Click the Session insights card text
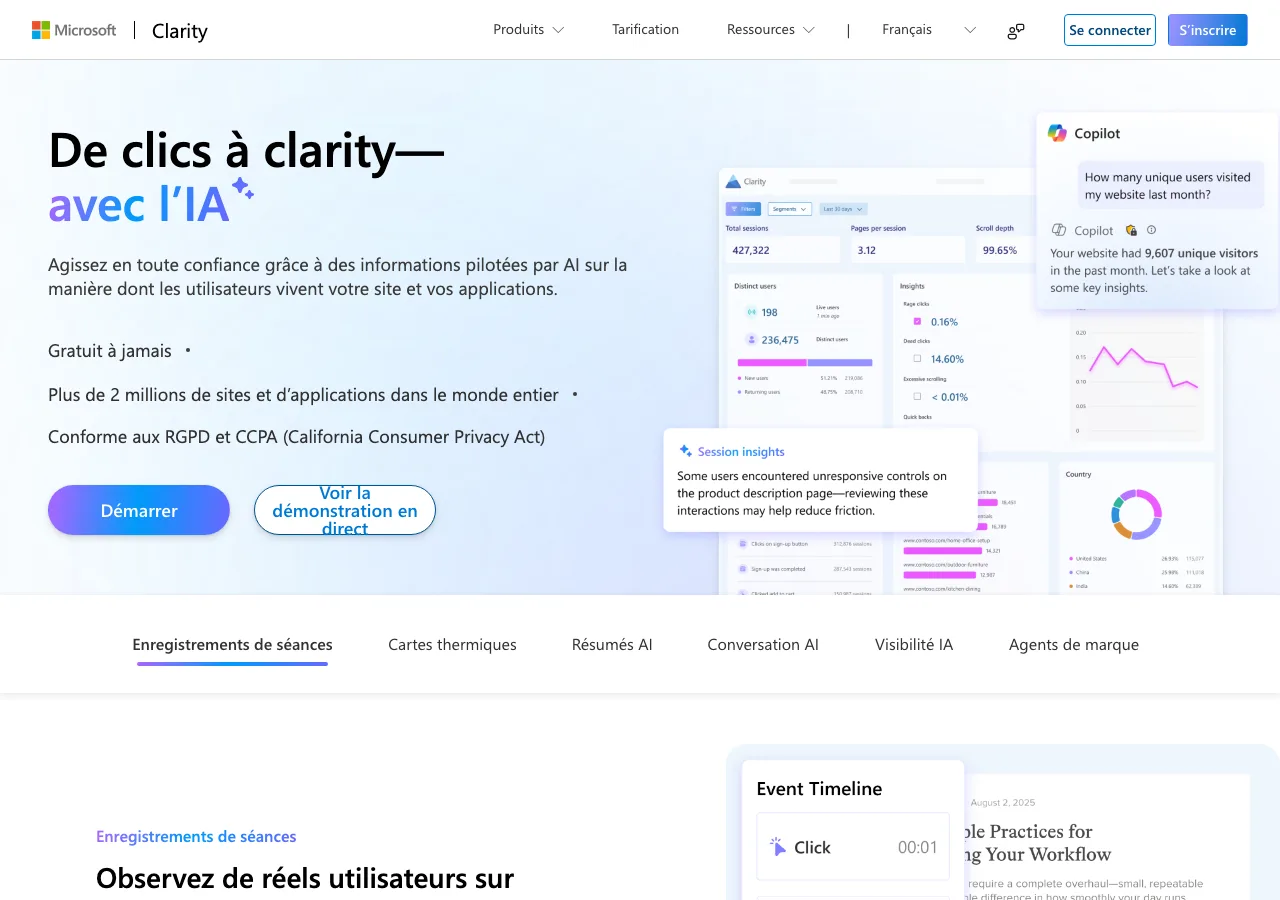This screenshot has height=900, width=1280. click(812, 493)
